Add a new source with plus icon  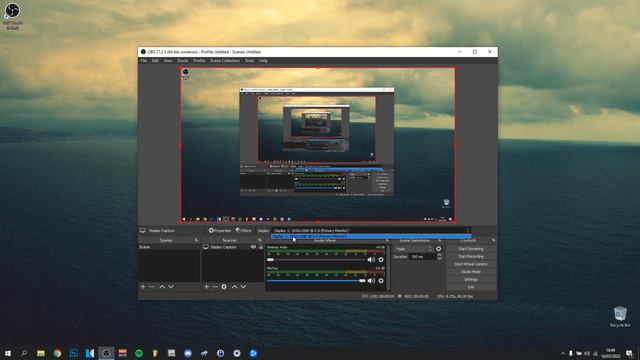click(207, 287)
